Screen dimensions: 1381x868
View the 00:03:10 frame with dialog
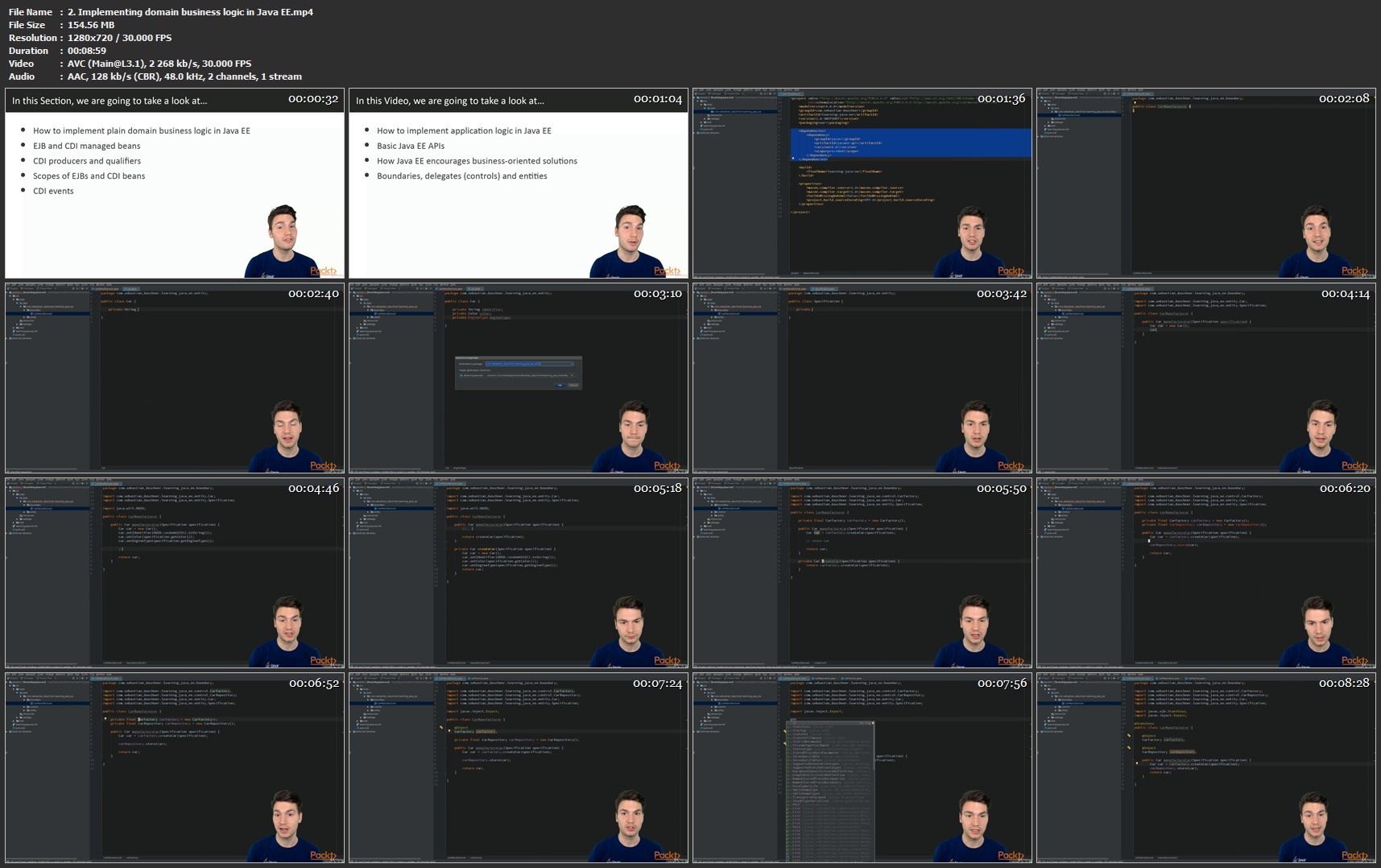[x=519, y=378]
